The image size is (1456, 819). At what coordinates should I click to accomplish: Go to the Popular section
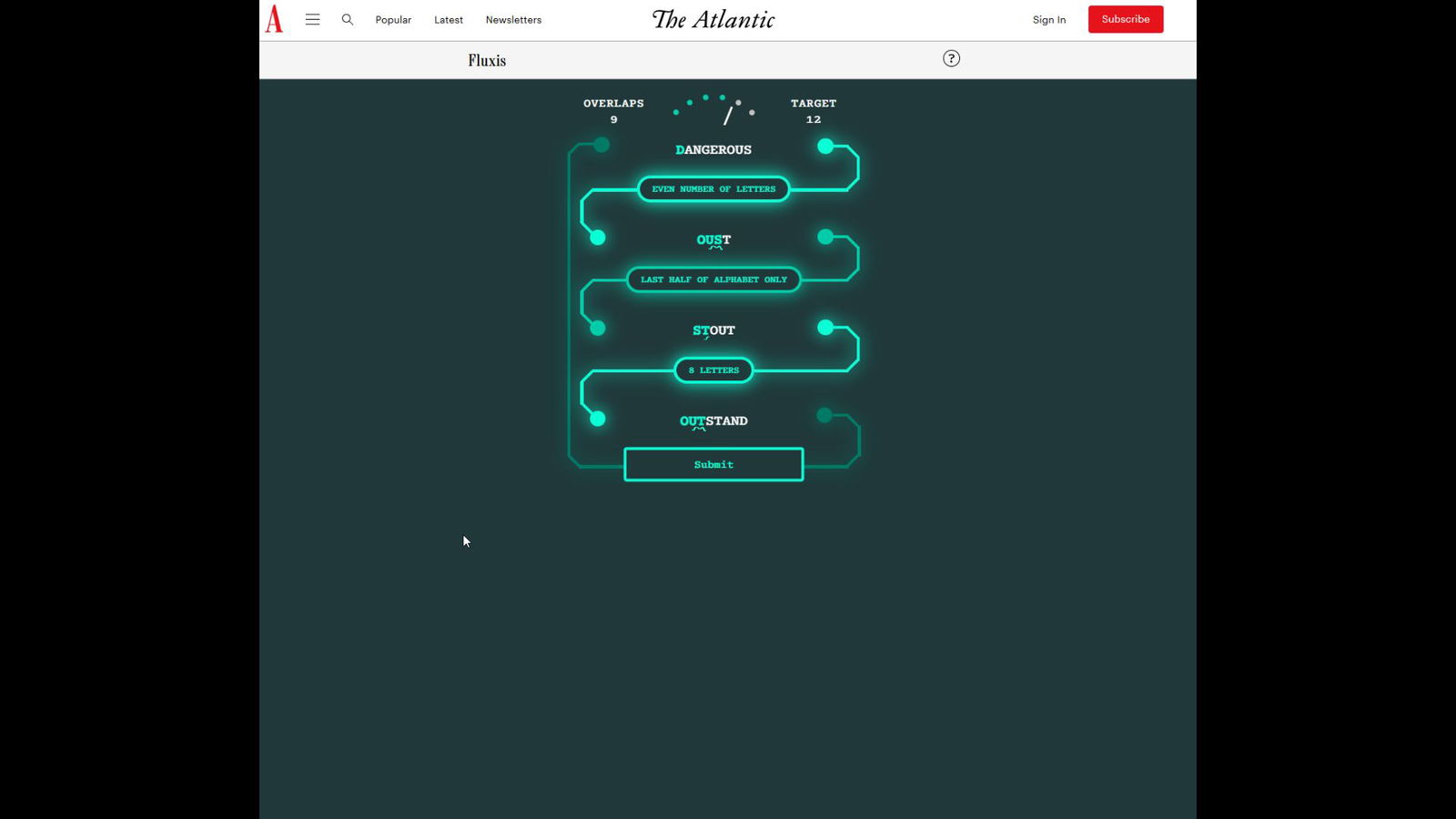[x=393, y=20]
